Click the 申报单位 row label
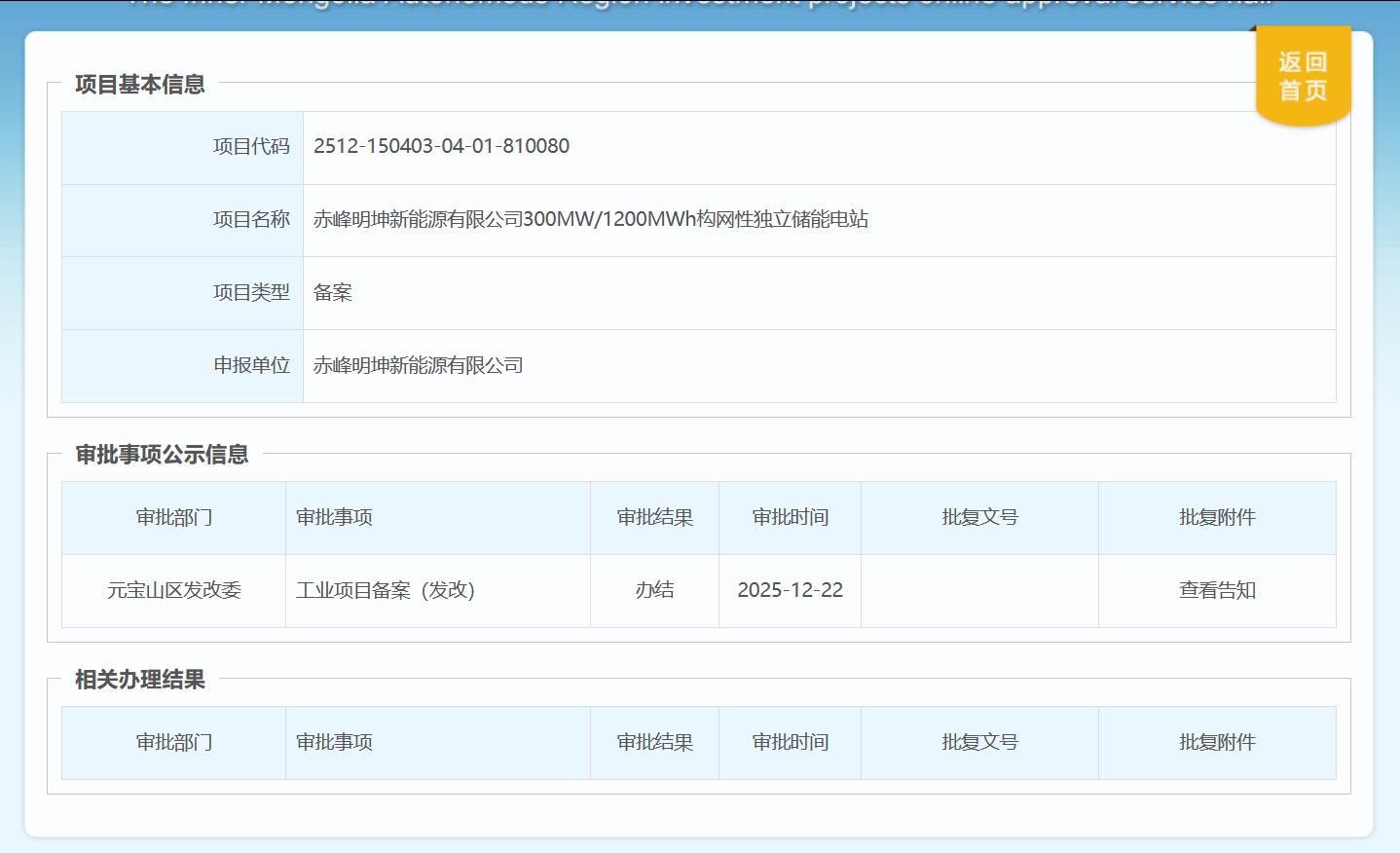 coord(251,365)
